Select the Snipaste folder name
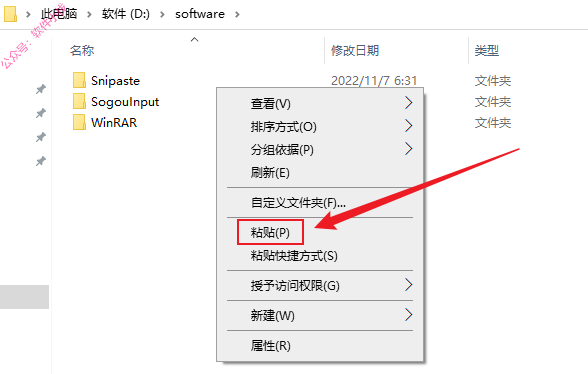 [116, 81]
